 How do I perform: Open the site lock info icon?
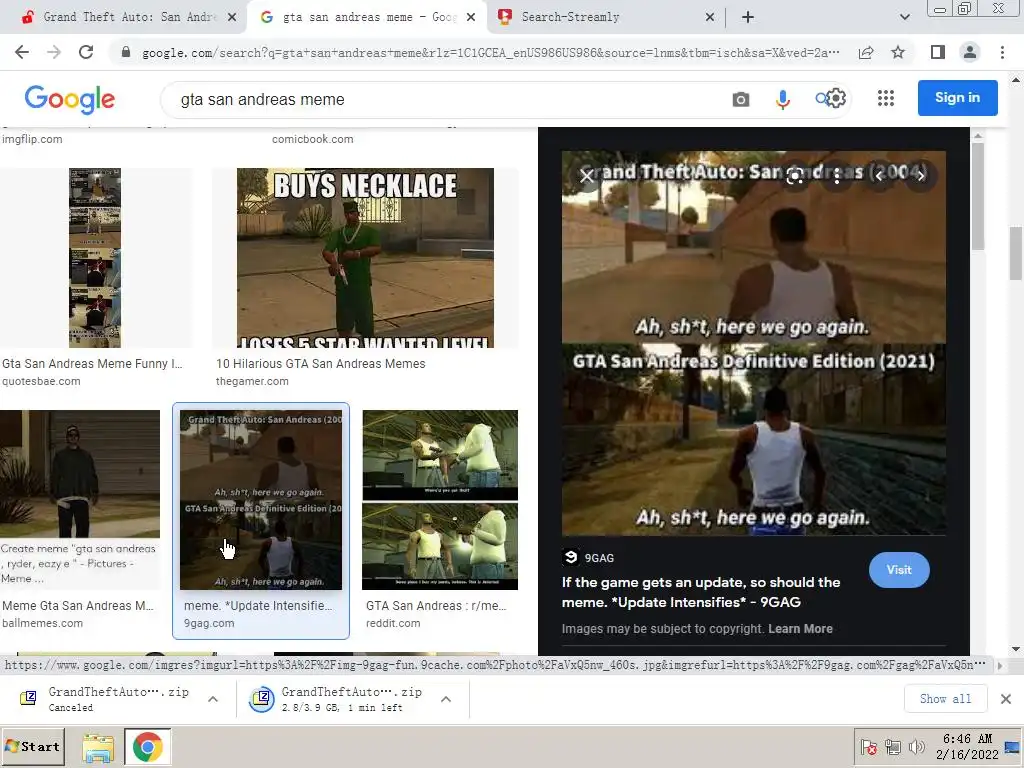click(x=126, y=52)
